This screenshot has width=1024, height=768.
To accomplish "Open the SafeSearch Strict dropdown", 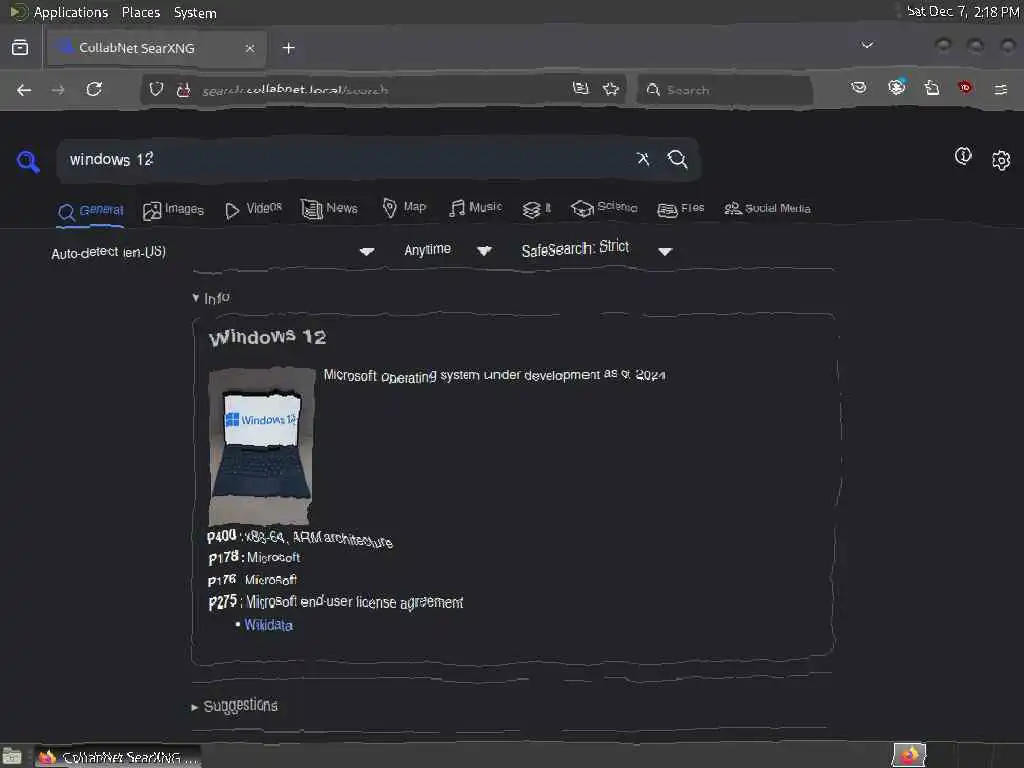I will pyautogui.click(x=596, y=249).
